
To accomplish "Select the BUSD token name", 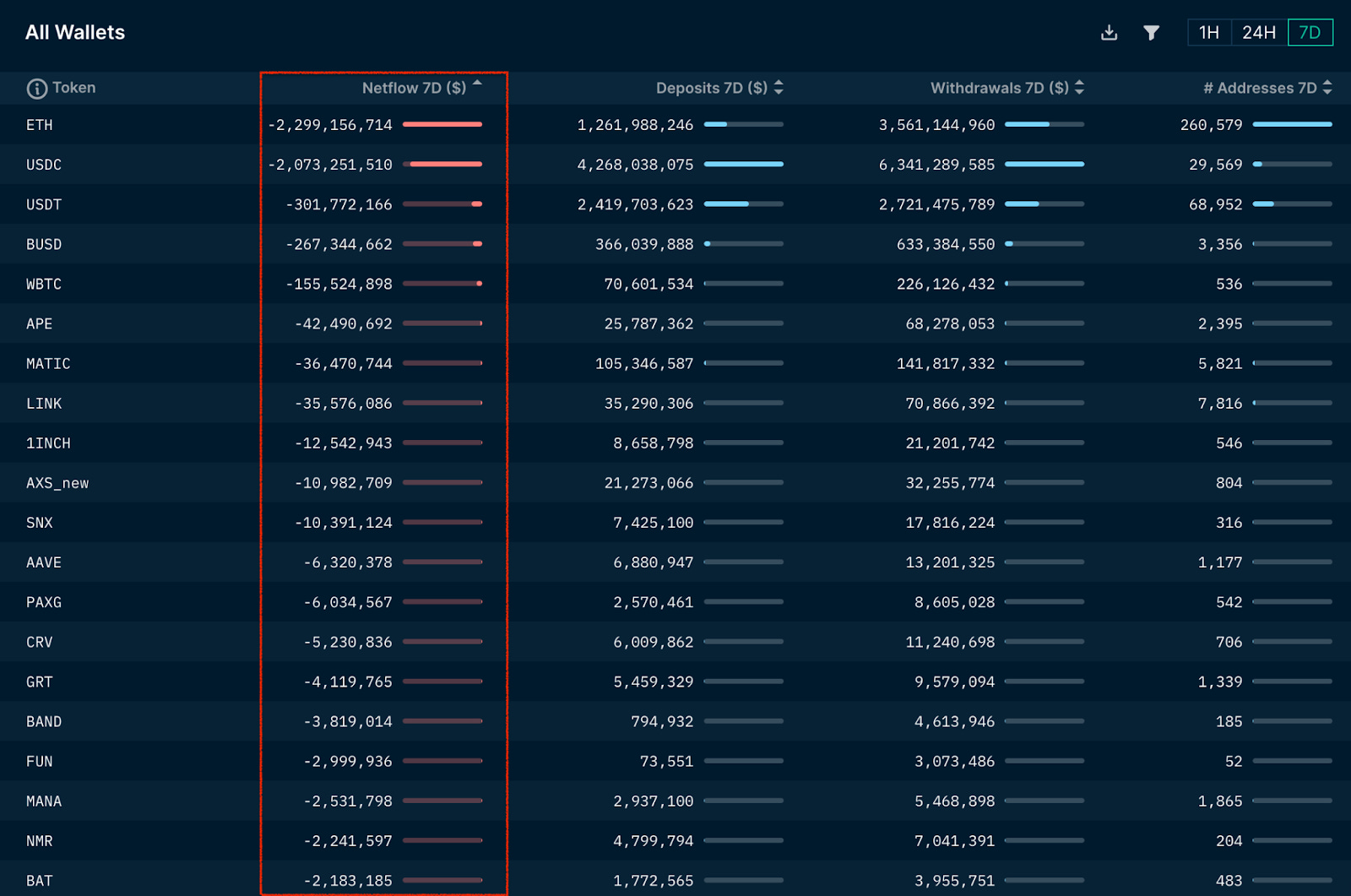I will [44, 244].
